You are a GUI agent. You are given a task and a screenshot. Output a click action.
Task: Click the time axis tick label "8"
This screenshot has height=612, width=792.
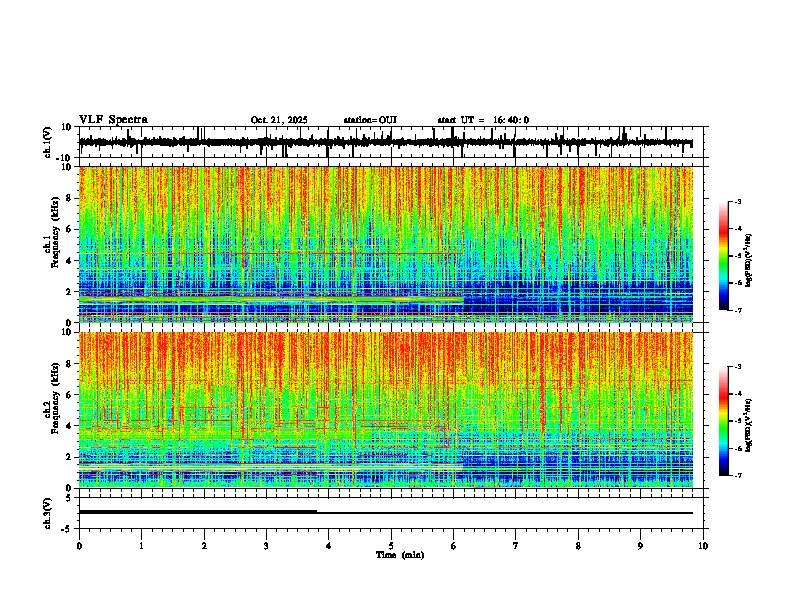click(x=578, y=546)
